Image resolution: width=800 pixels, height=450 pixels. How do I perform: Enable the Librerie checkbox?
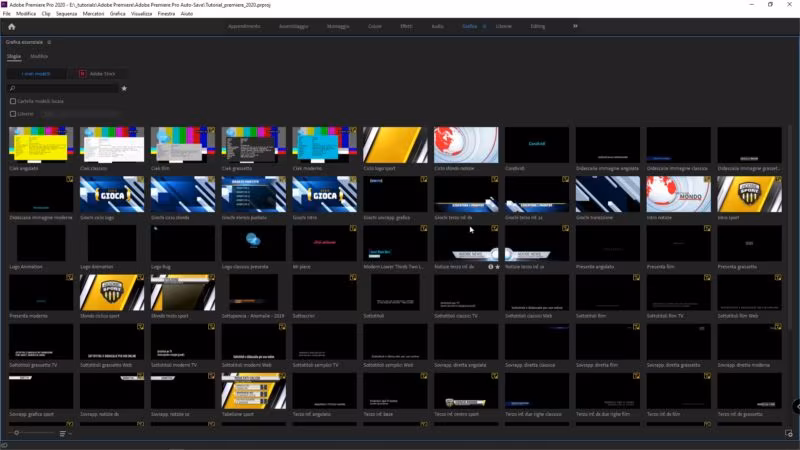pyautogui.click(x=13, y=114)
